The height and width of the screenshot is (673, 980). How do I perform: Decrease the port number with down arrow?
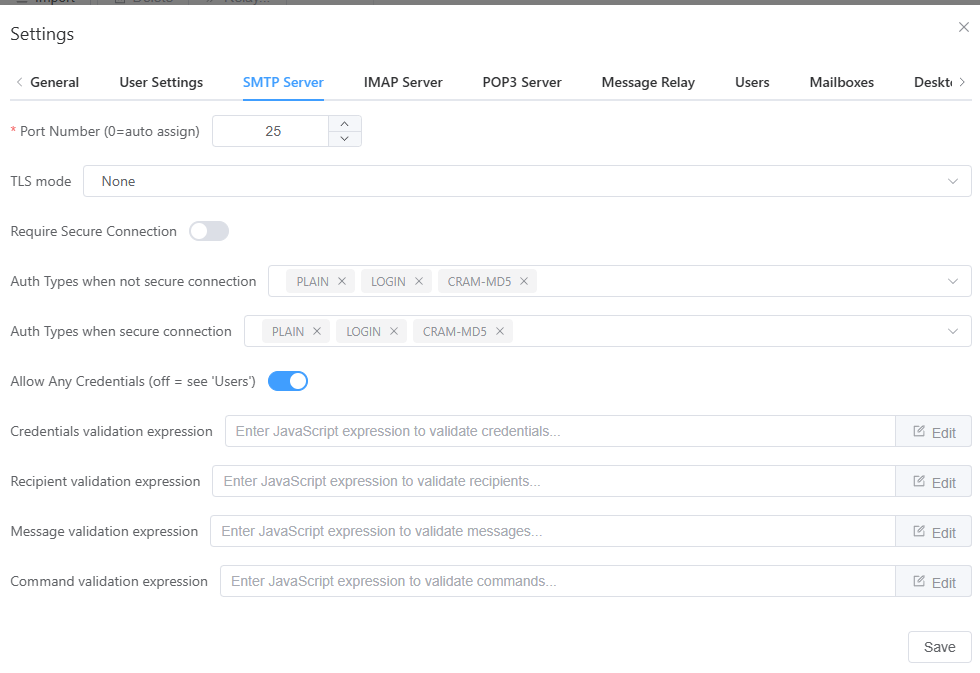[344, 139]
